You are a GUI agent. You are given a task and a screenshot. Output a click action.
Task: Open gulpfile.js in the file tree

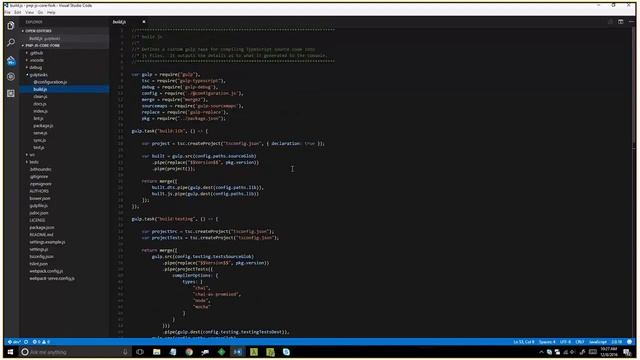39,206
